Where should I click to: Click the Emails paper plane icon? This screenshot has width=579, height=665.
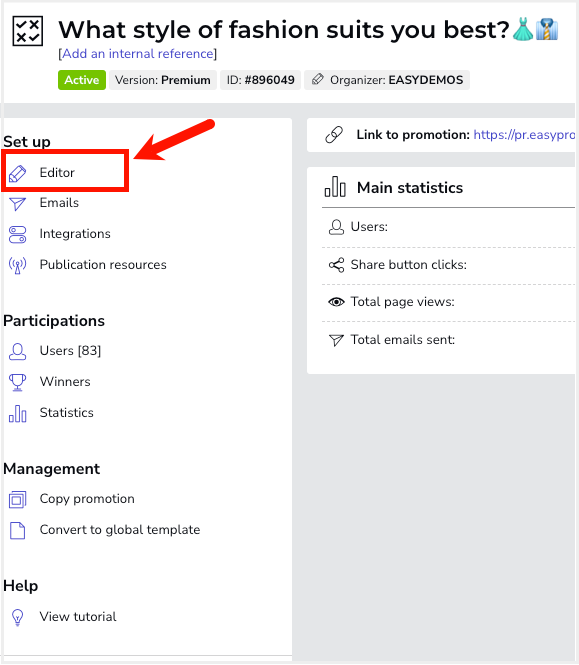(17, 204)
